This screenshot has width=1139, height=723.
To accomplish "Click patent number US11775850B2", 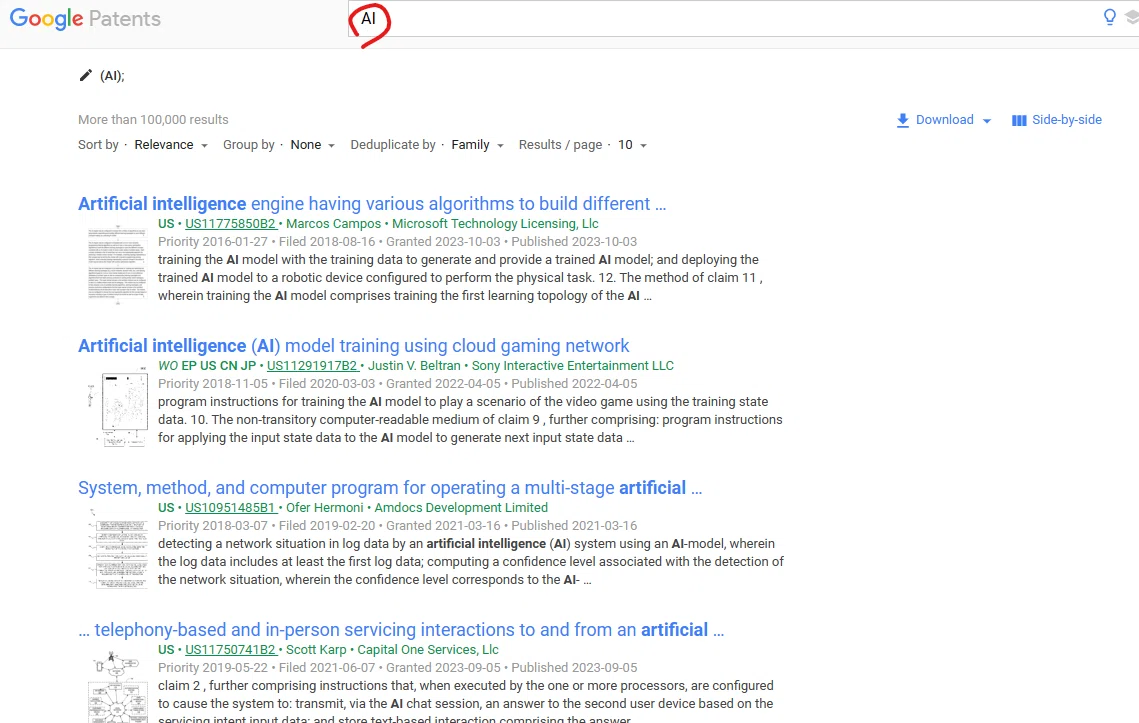I will tap(230, 224).
